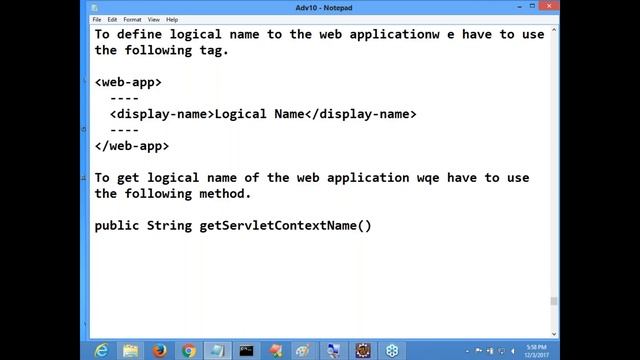Open the red flower taskbar app
The image size is (640, 360).
click(276, 351)
